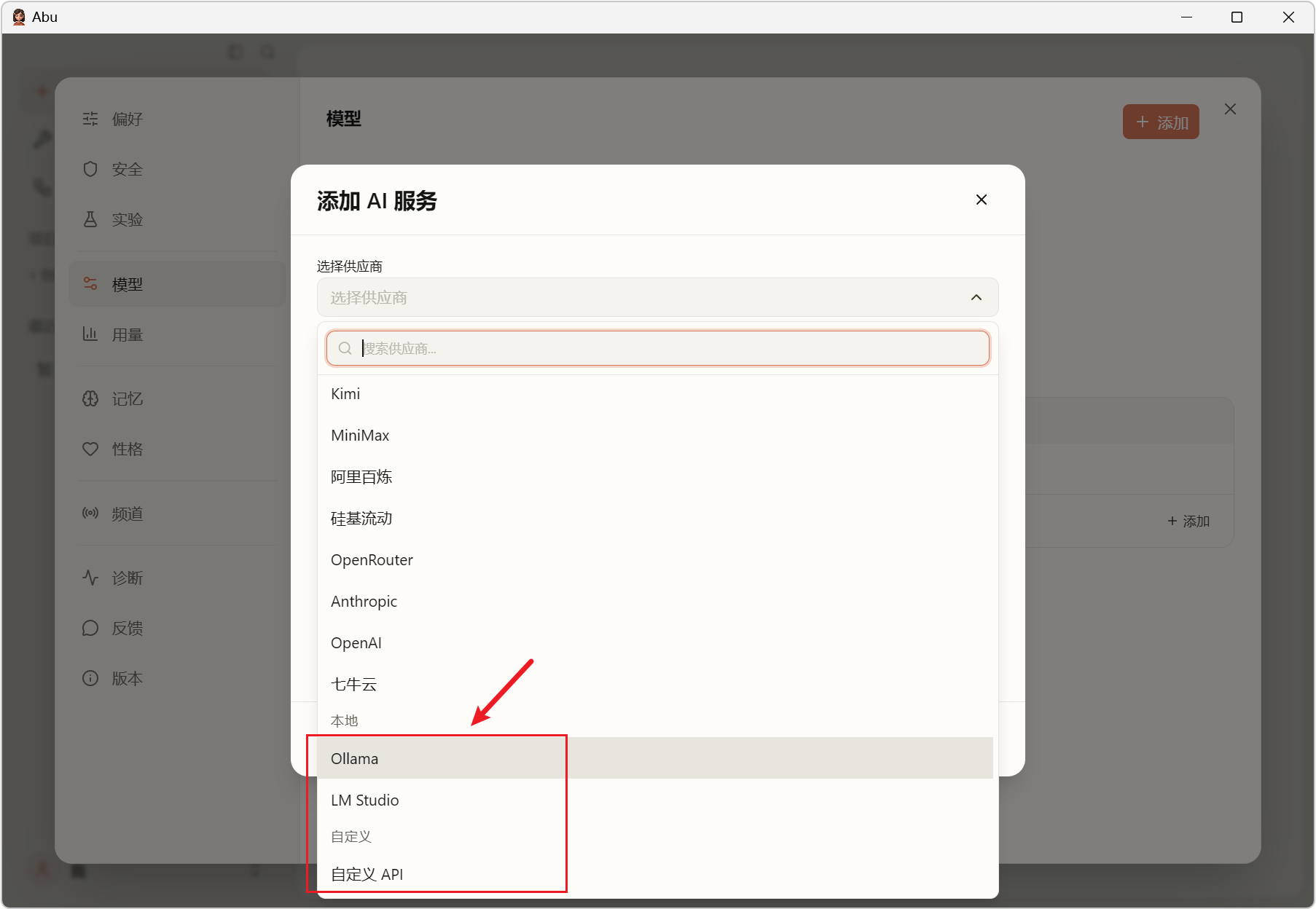Open the 安全 shield icon section

90,169
